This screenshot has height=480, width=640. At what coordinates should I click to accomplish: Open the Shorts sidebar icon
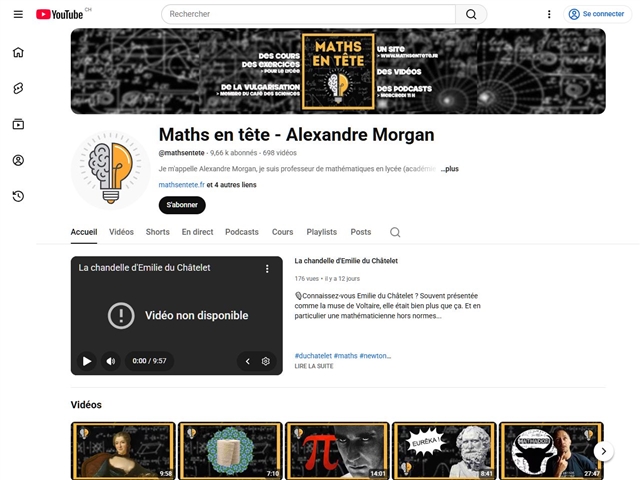tap(18, 88)
